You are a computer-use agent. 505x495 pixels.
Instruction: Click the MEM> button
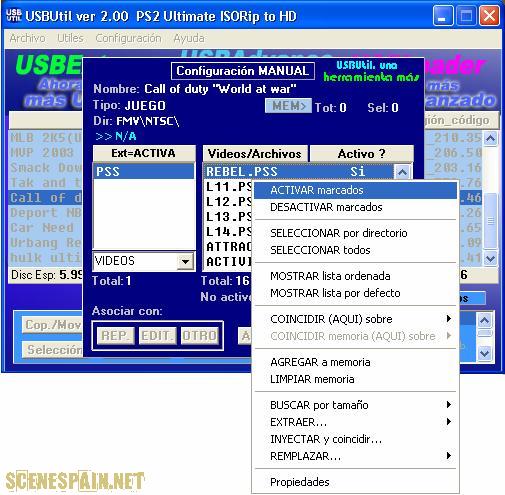click(x=288, y=106)
